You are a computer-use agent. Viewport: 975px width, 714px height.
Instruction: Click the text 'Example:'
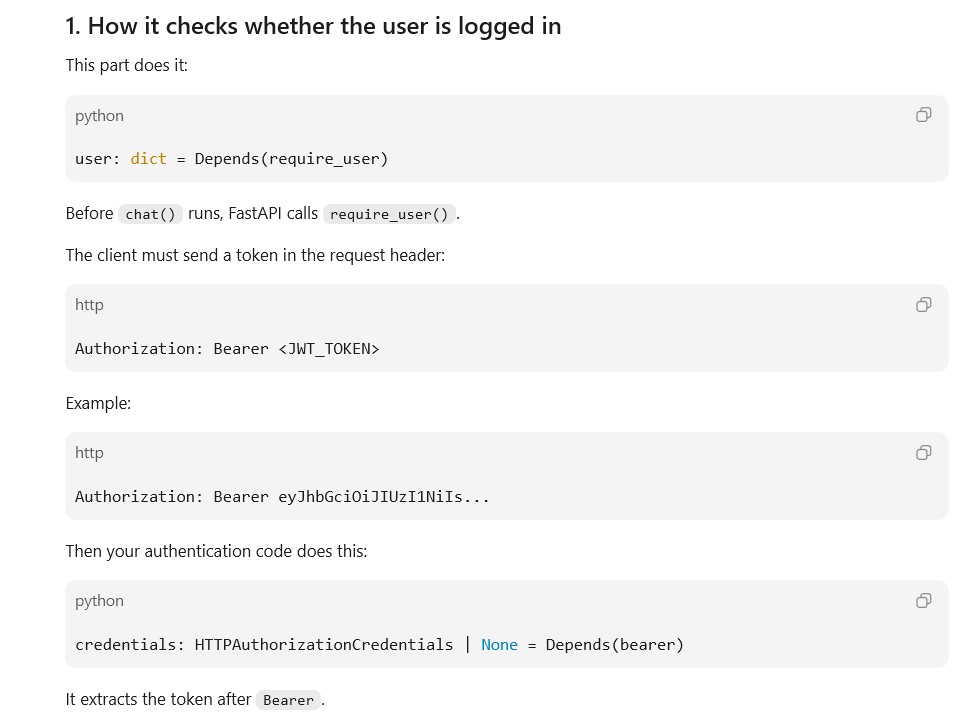pyautogui.click(x=98, y=404)
